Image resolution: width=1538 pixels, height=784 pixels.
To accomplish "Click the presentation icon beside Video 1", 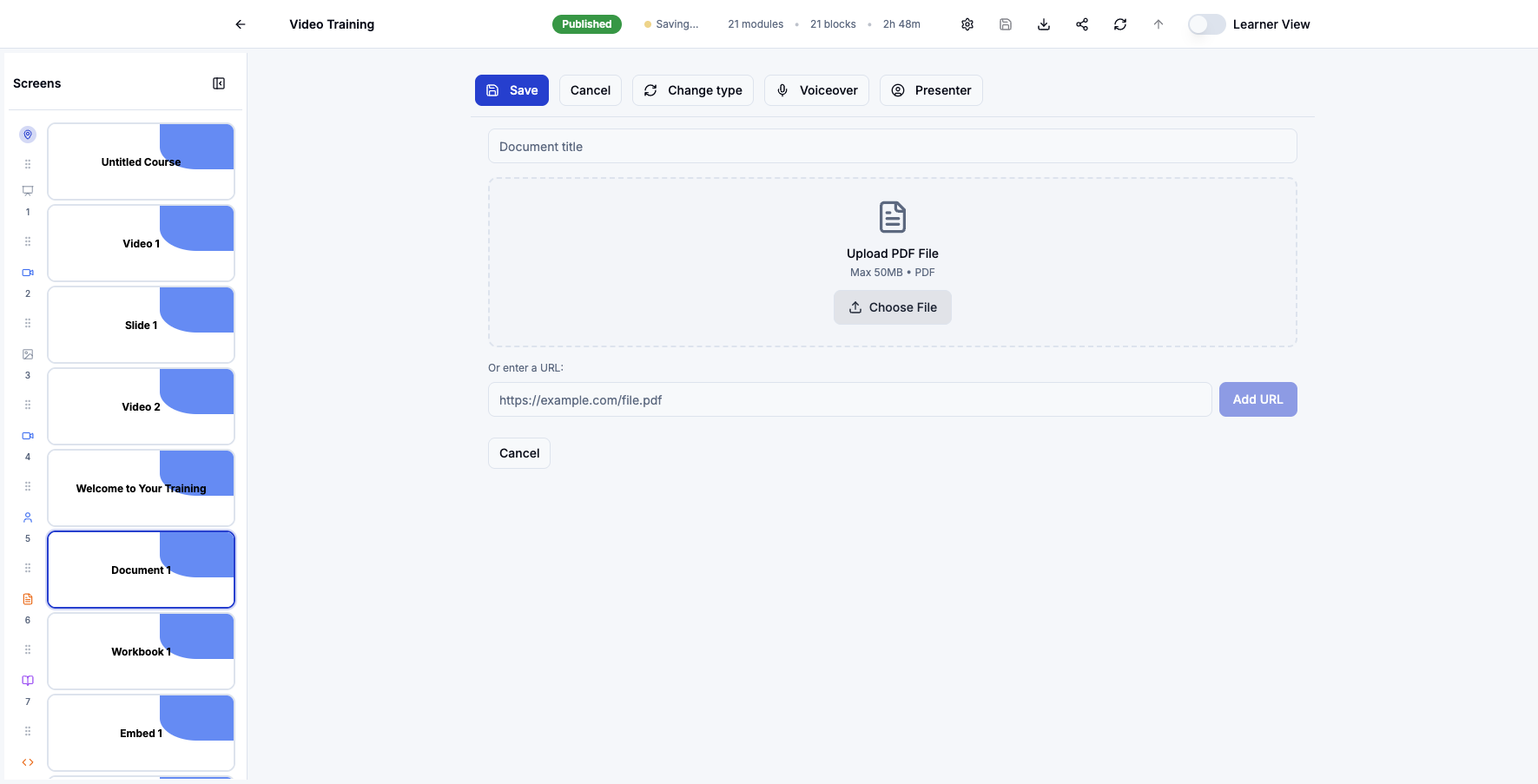I will click(x=28, y=190).
